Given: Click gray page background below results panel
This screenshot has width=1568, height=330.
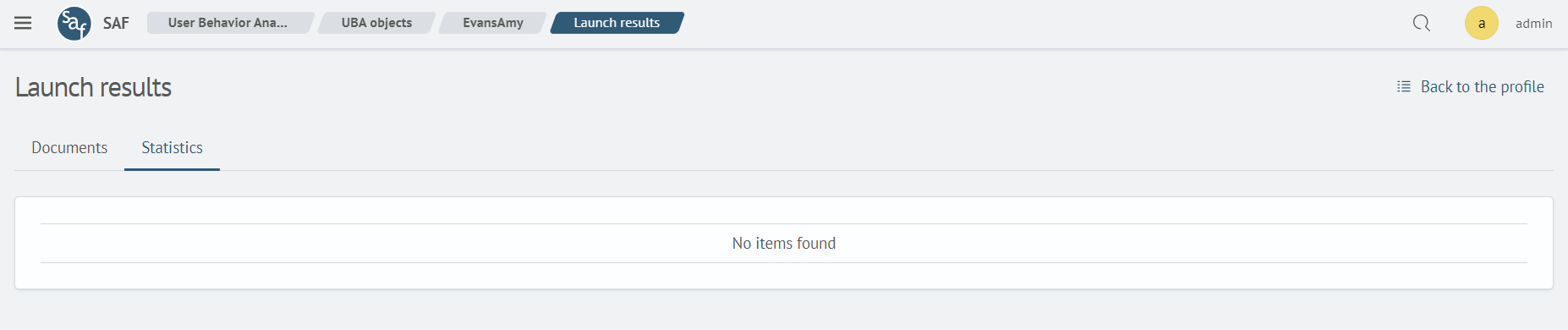Looking at the screenshot, I should click(784, 310).
